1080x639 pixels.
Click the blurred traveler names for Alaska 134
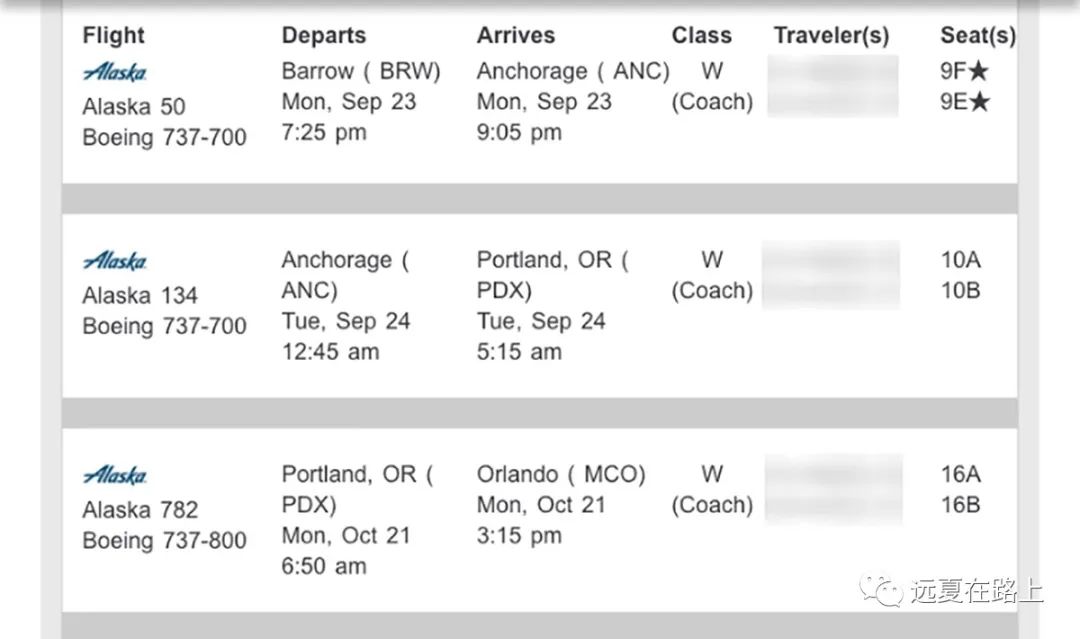(831, 274)
